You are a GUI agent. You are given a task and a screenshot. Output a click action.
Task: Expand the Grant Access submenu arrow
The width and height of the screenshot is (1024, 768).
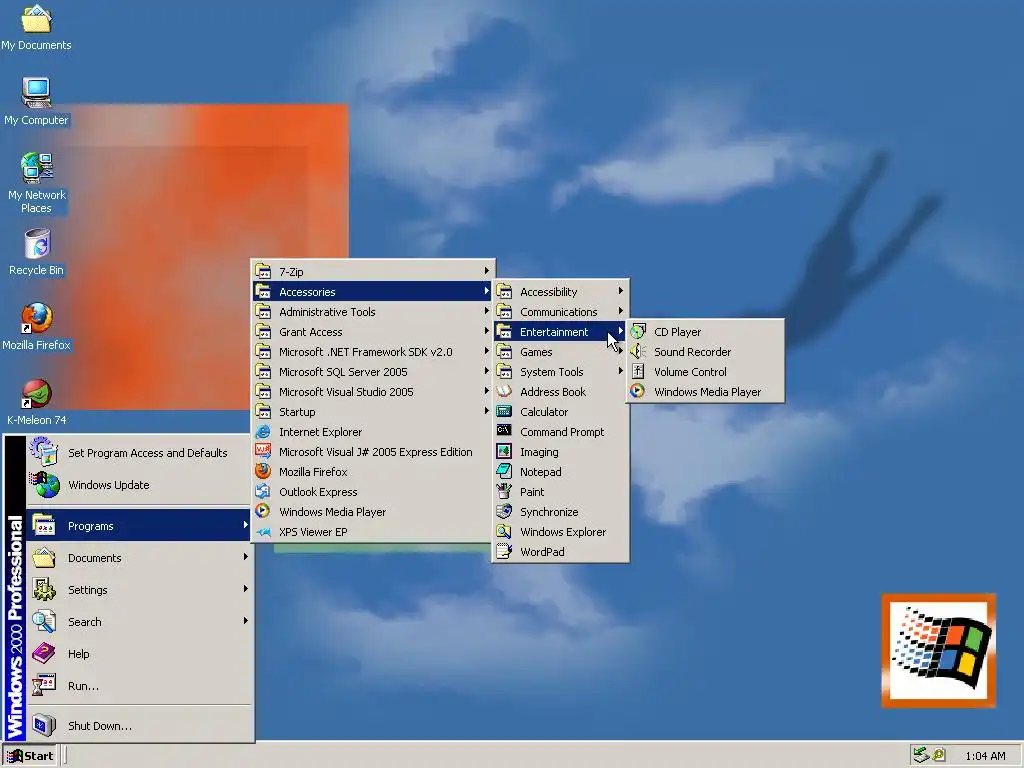487,331
